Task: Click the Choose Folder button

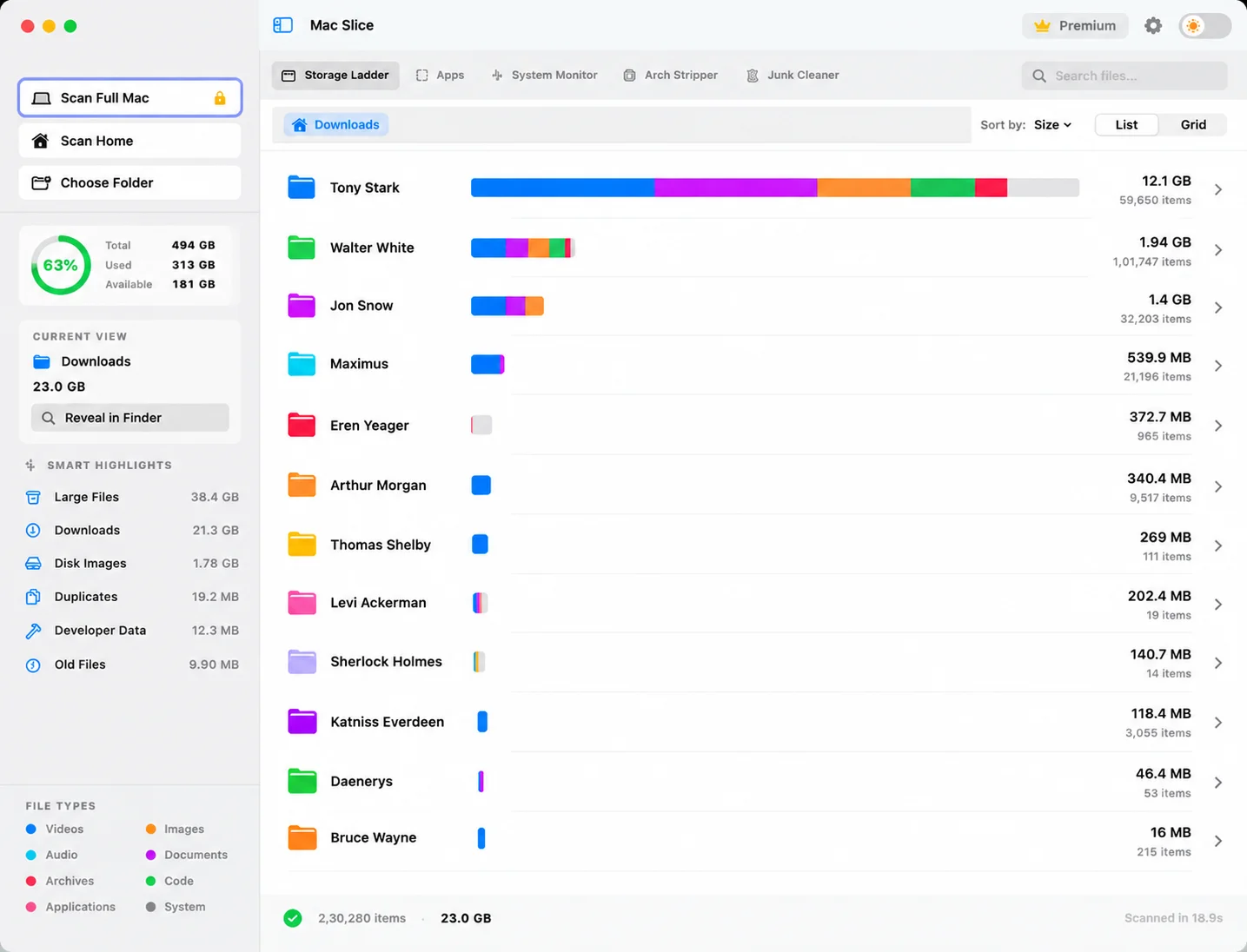Action: pyautogui.click(x=129, y=182)
